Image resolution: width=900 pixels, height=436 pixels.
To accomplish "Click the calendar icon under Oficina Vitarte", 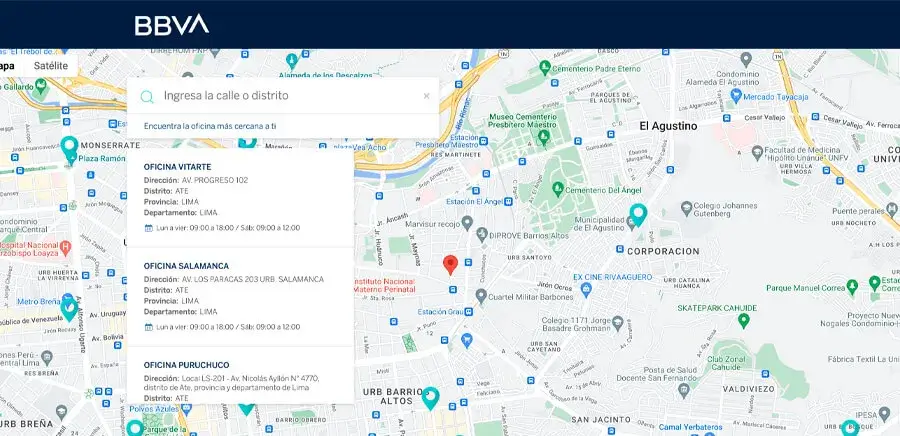I will coord(149,228).
